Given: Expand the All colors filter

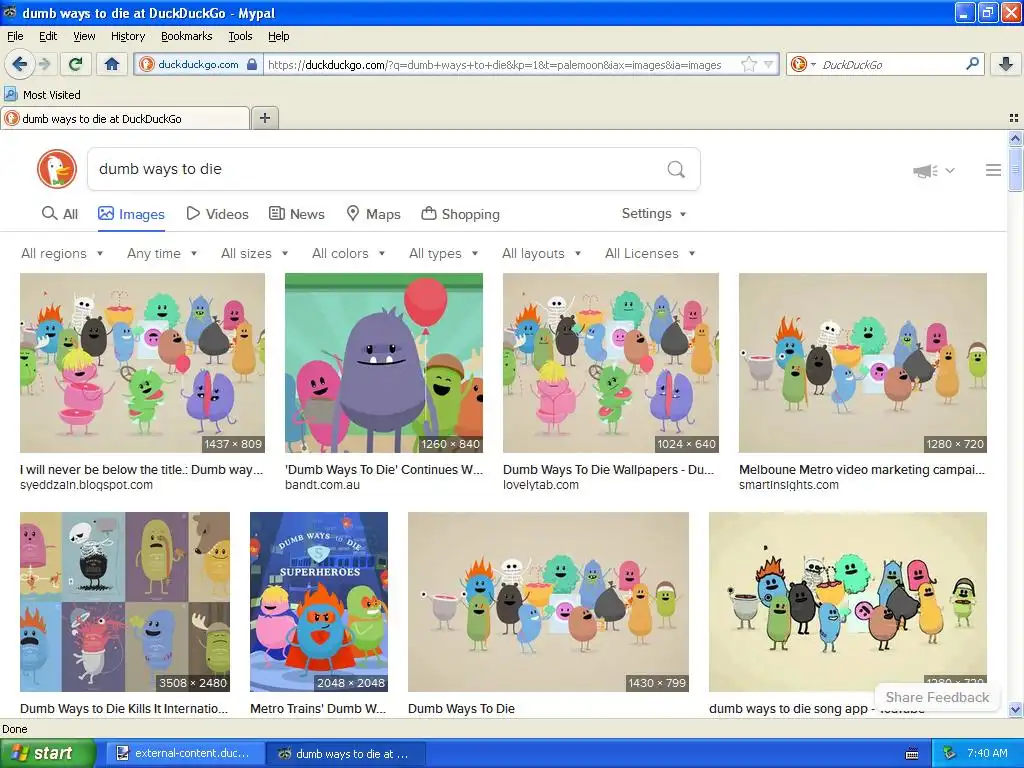Looking at the screenshot, I should click(x=348, y=253).
